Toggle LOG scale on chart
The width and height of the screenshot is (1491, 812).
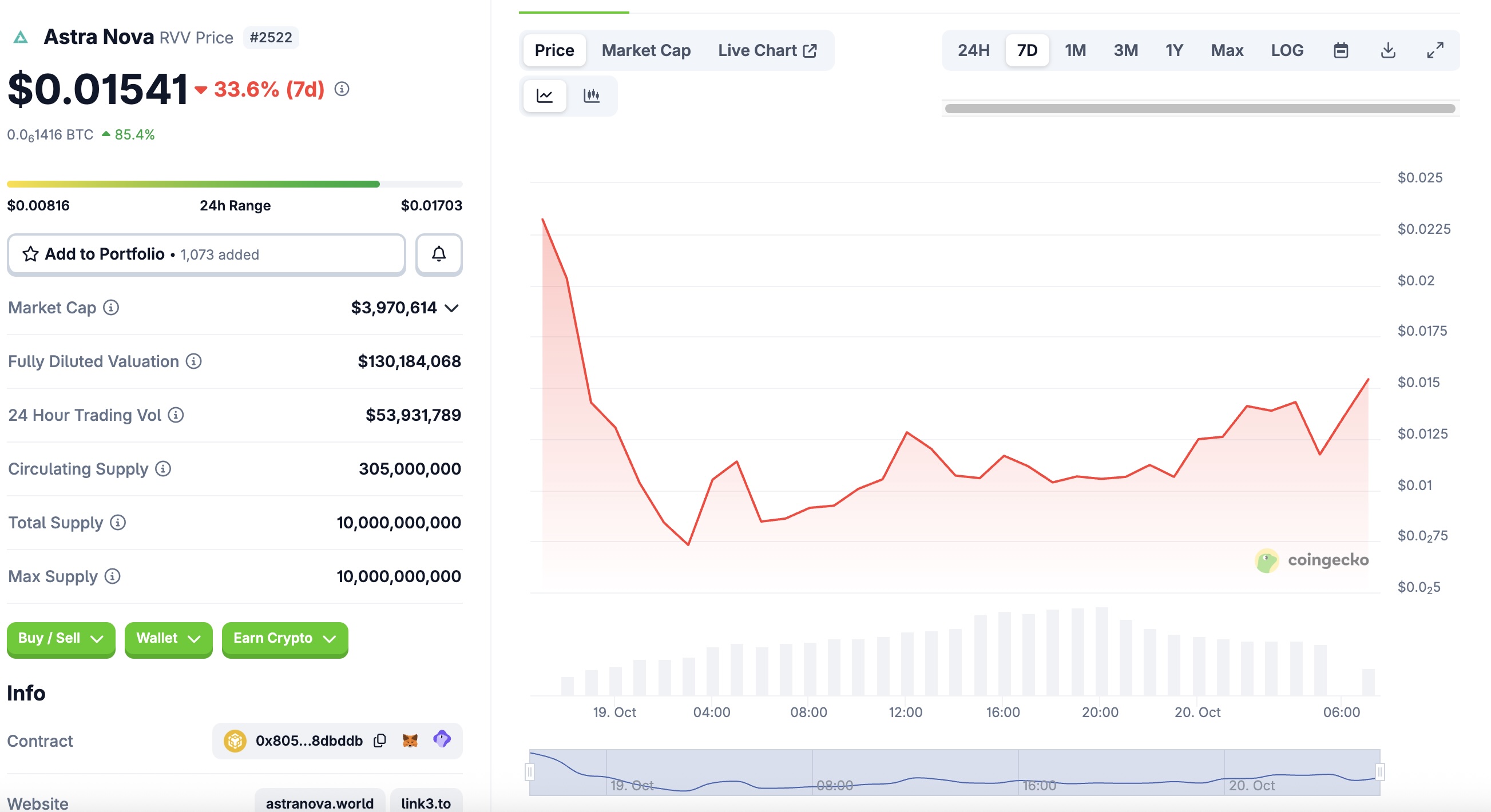pos(1287,50)
